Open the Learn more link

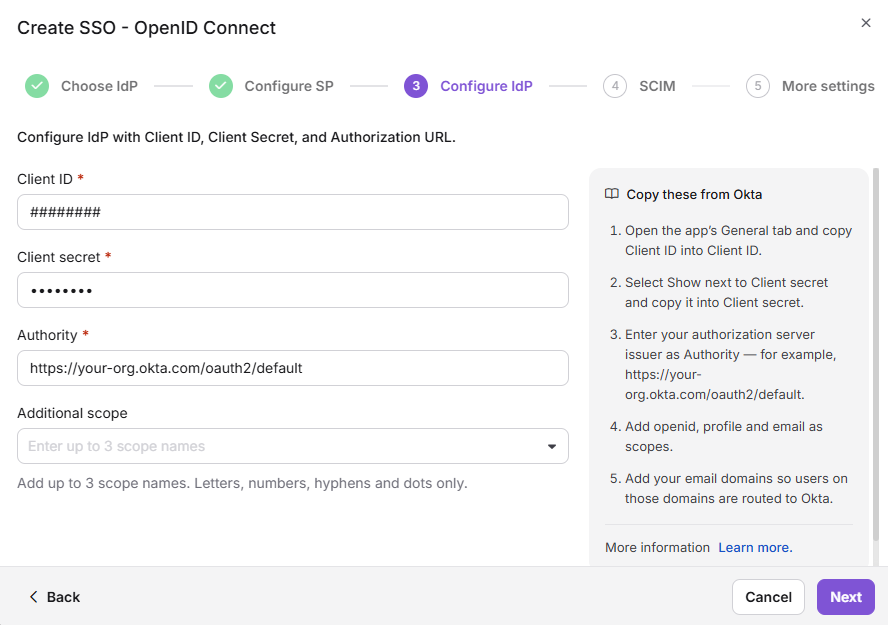tap(755, 547)
